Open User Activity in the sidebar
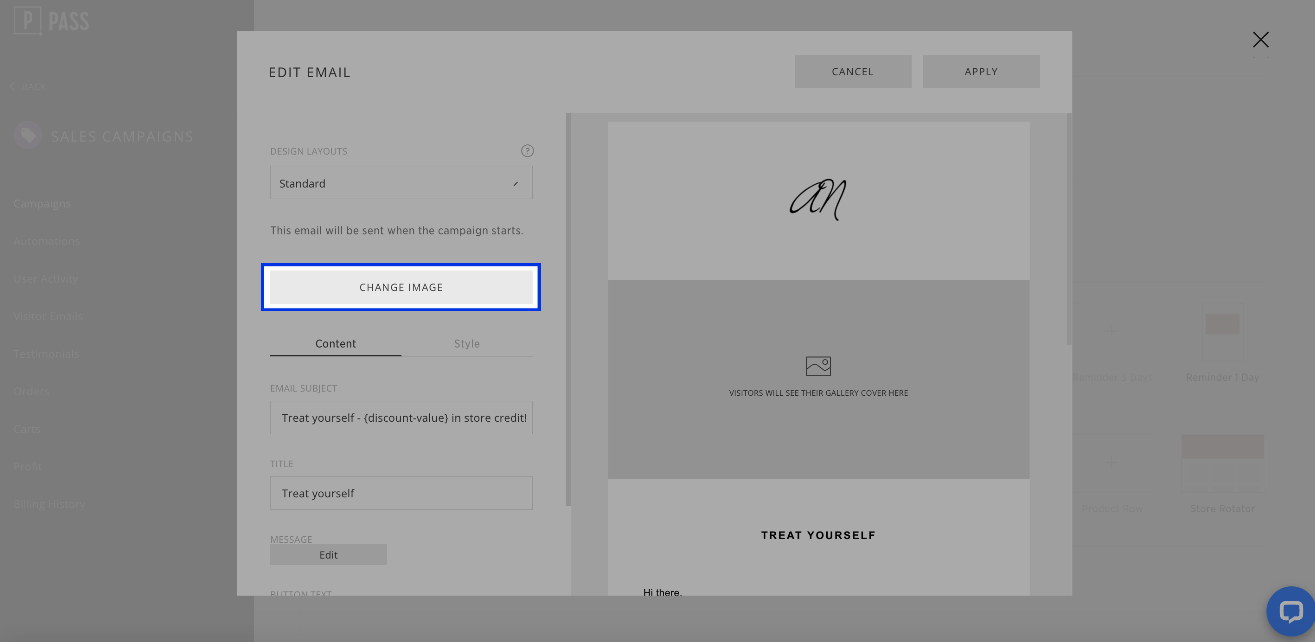 45,279
